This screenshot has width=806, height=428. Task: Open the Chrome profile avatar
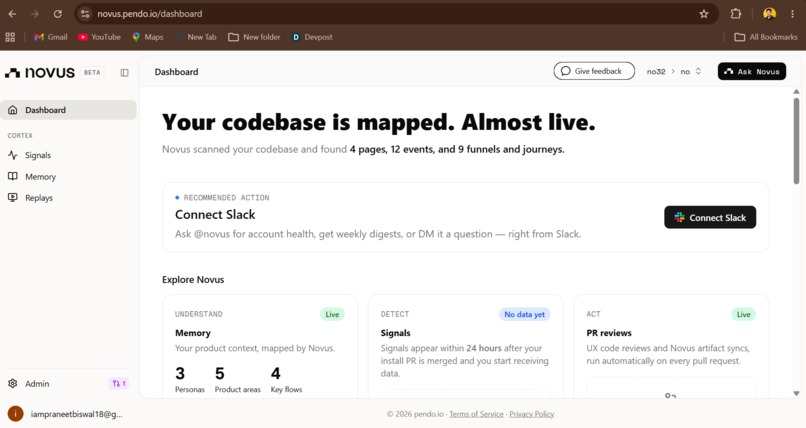coord(769,14)
